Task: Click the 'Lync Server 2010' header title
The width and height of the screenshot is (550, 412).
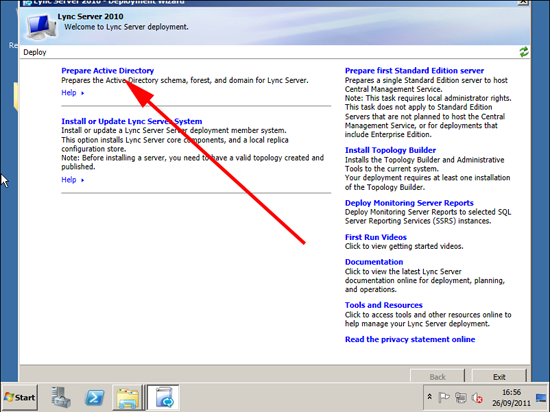Action: pyautogui.click(x=90, y=16)
